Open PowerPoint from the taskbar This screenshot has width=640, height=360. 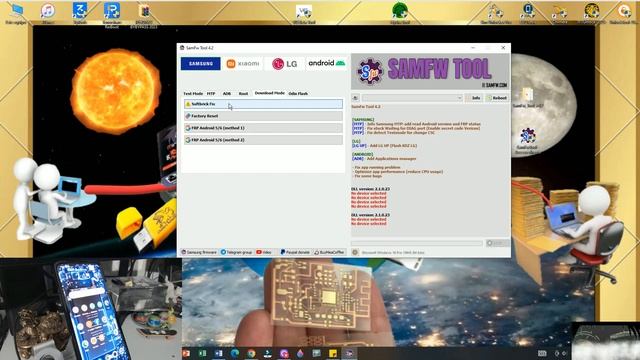(187, 353)
